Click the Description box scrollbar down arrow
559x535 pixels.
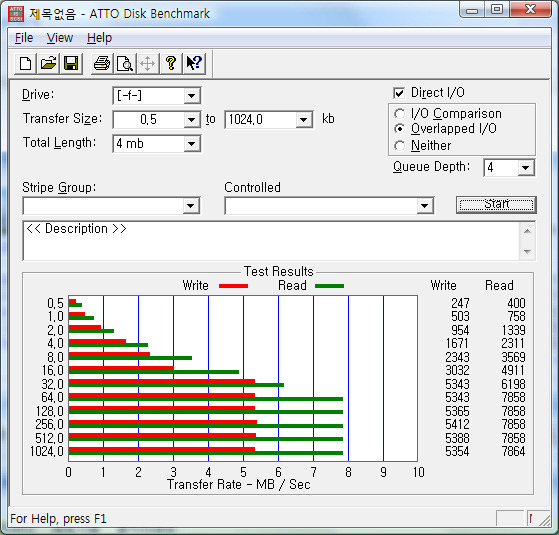click(527, 252)
